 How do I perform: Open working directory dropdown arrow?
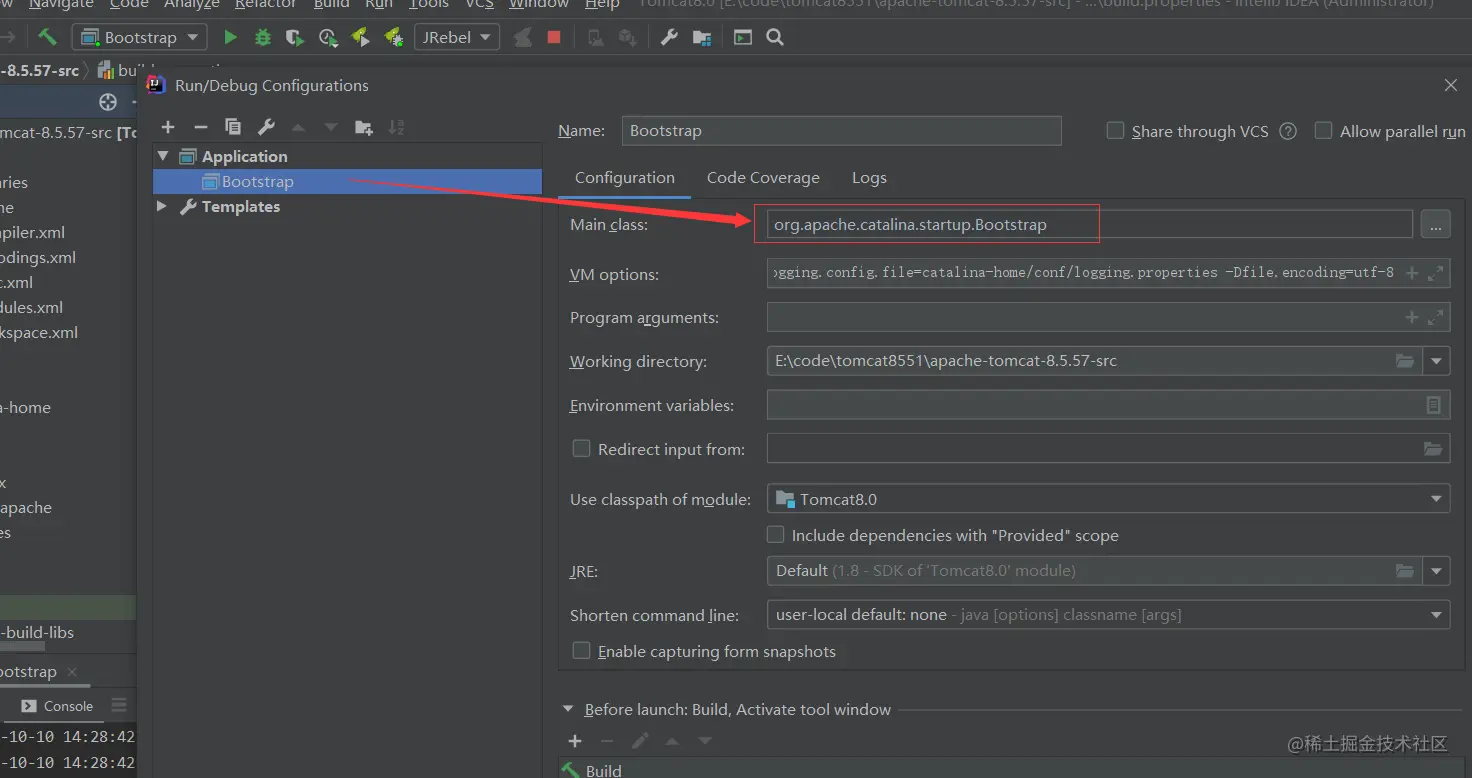[1437, 361]
